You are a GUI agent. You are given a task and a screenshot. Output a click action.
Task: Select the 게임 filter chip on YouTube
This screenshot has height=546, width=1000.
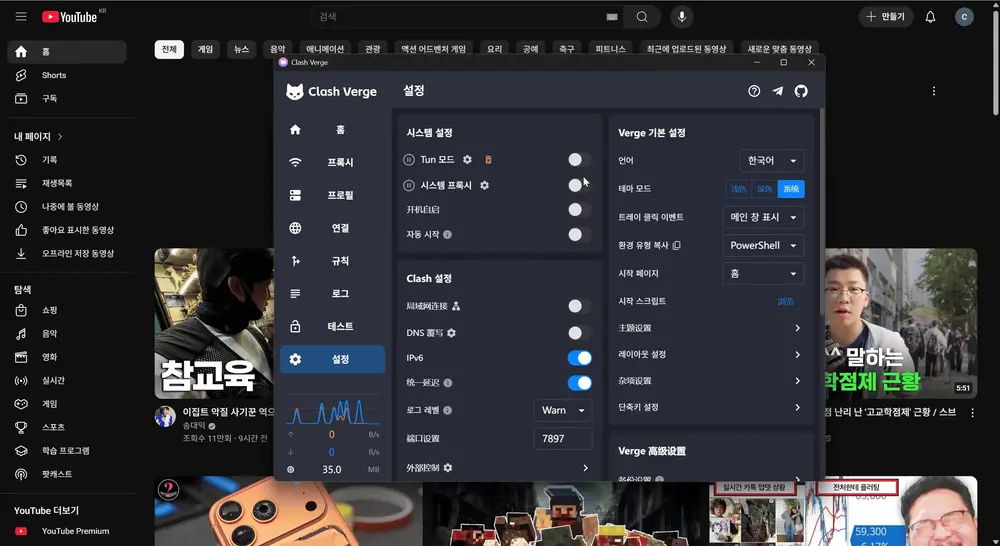[205, 49]
